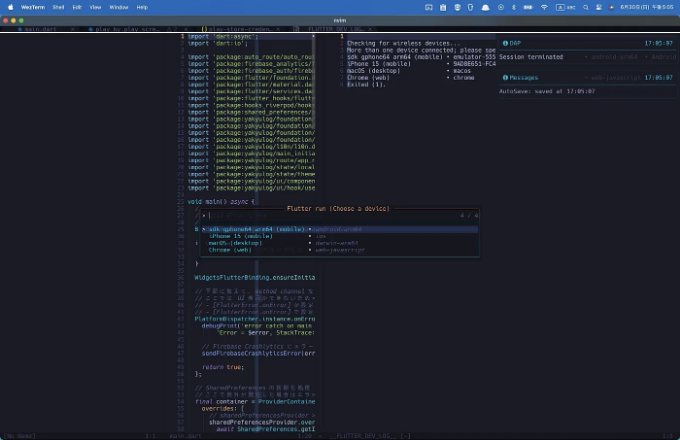Viewport: 680px width, 440px height.
Task: Open the Control Center icon
Action: tap(598, 7)
